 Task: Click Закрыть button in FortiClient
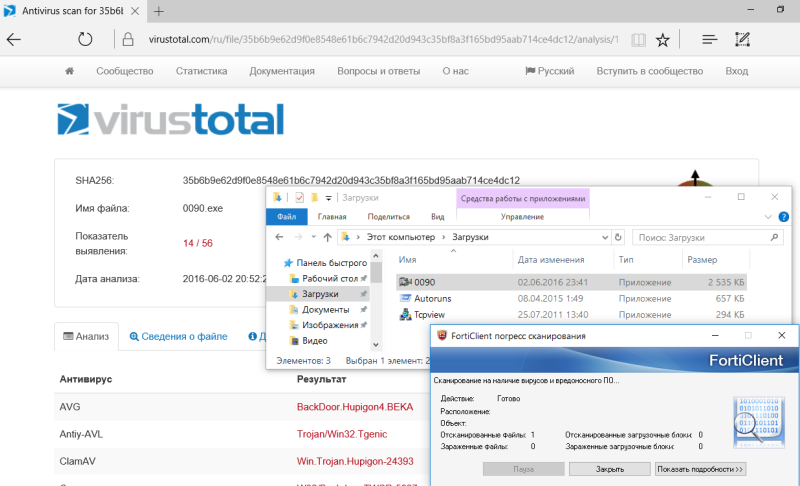pyautogui.click(x=610, y=469)
